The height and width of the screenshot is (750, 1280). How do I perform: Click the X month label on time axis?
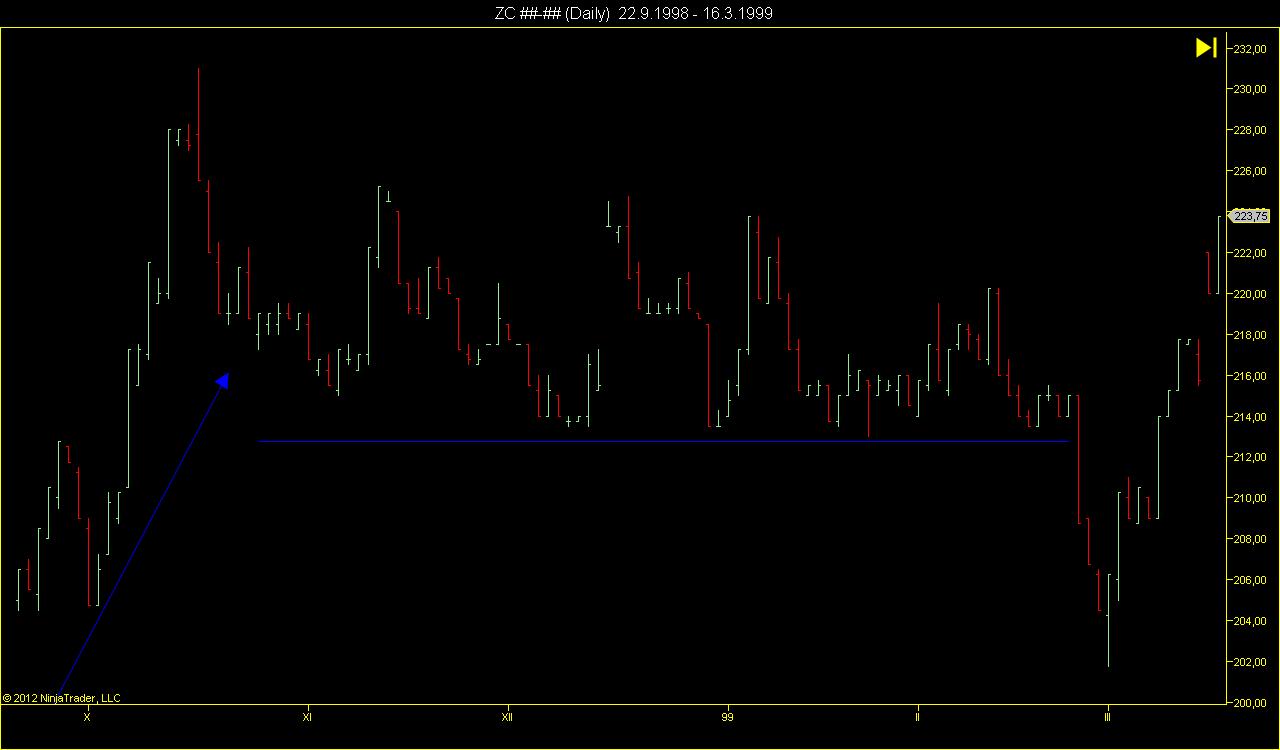coord(87,718)
